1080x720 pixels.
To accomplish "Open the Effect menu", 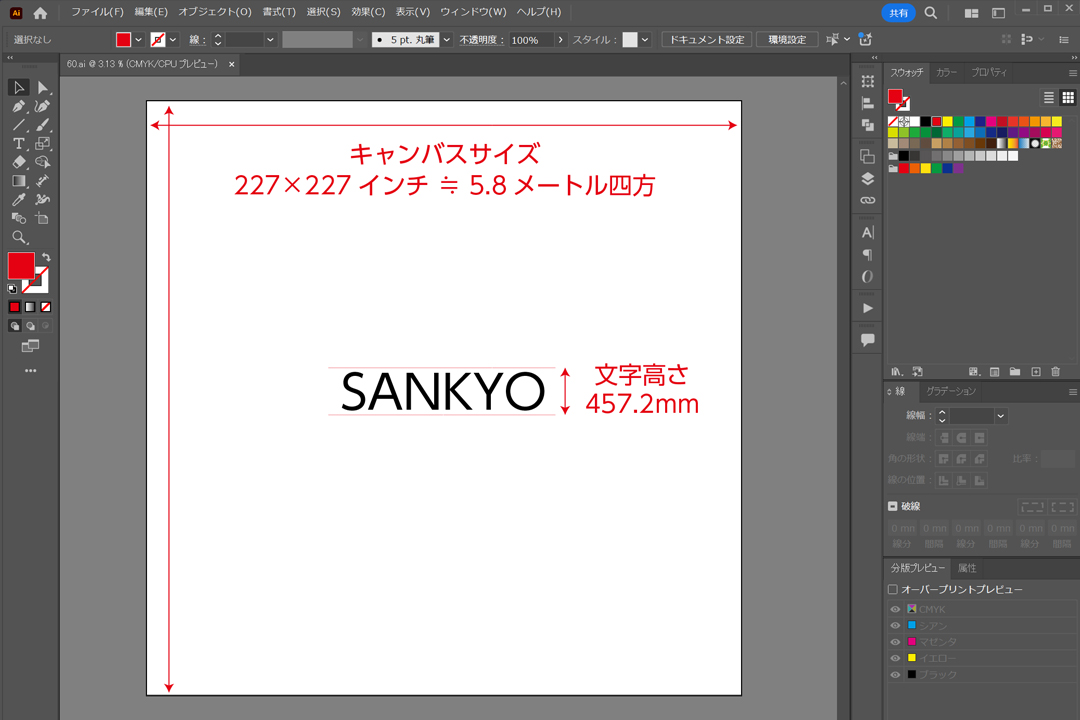I will point(368,12).
